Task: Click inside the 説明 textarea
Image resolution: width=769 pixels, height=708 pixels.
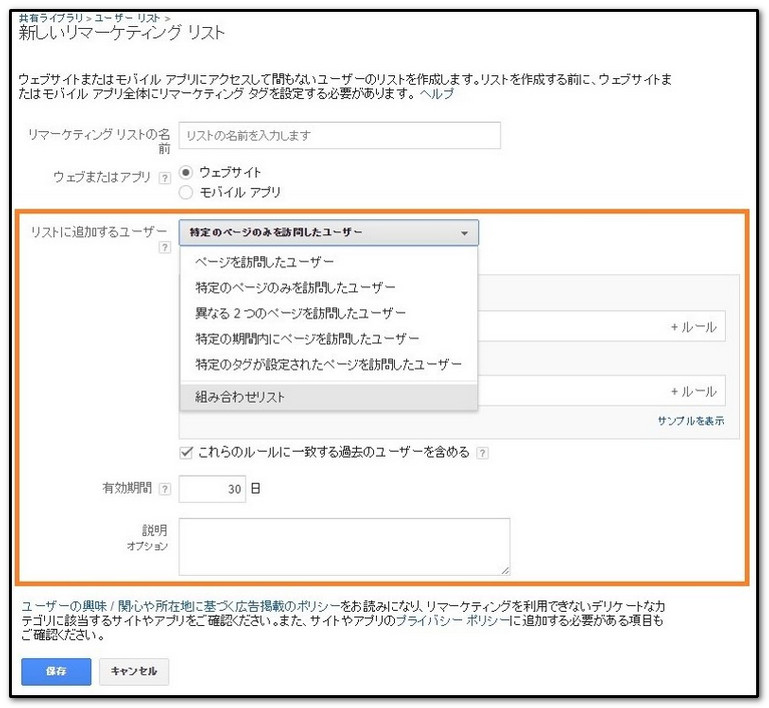Action: tap(344, 546)
